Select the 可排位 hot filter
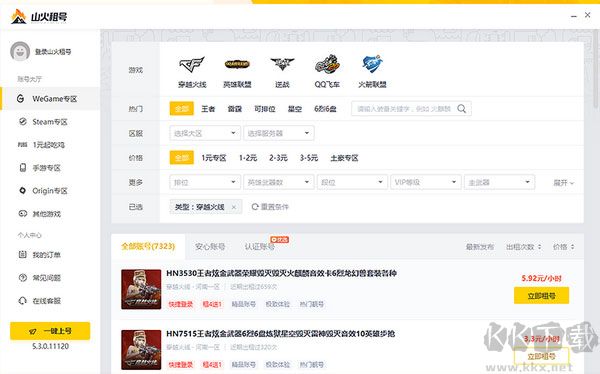 [265, 109]
